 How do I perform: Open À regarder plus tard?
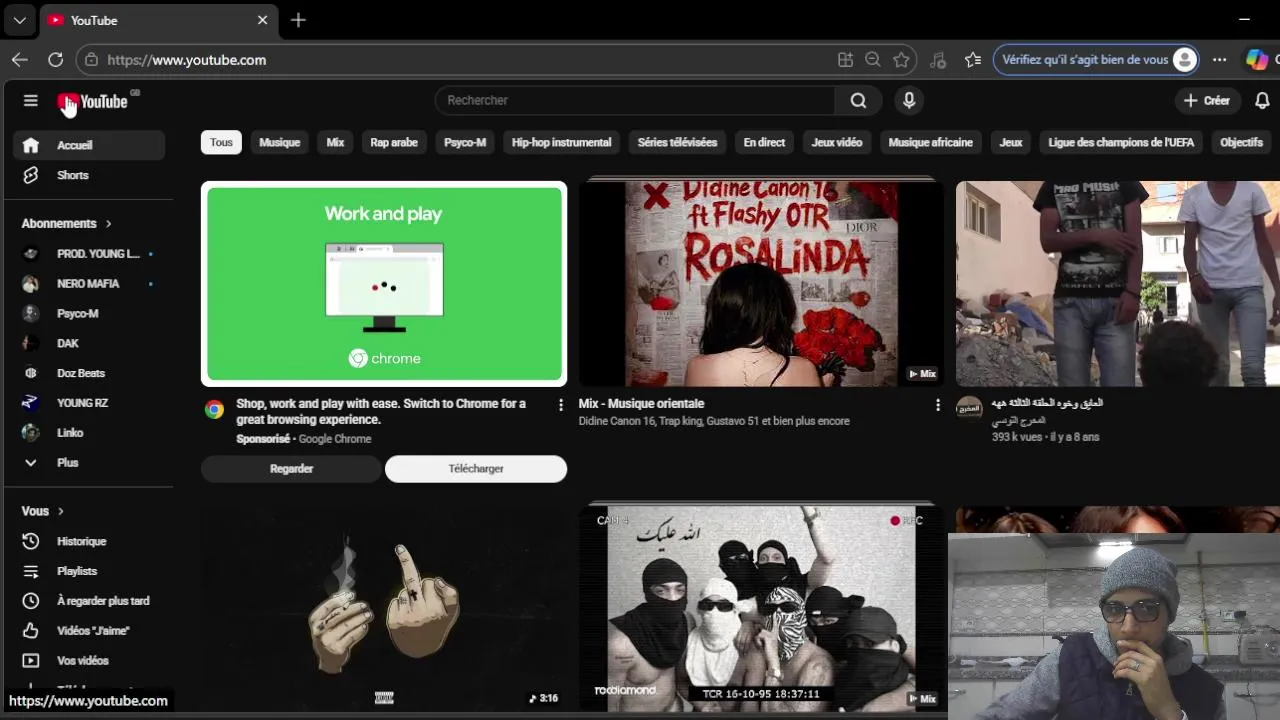point(89,601)
